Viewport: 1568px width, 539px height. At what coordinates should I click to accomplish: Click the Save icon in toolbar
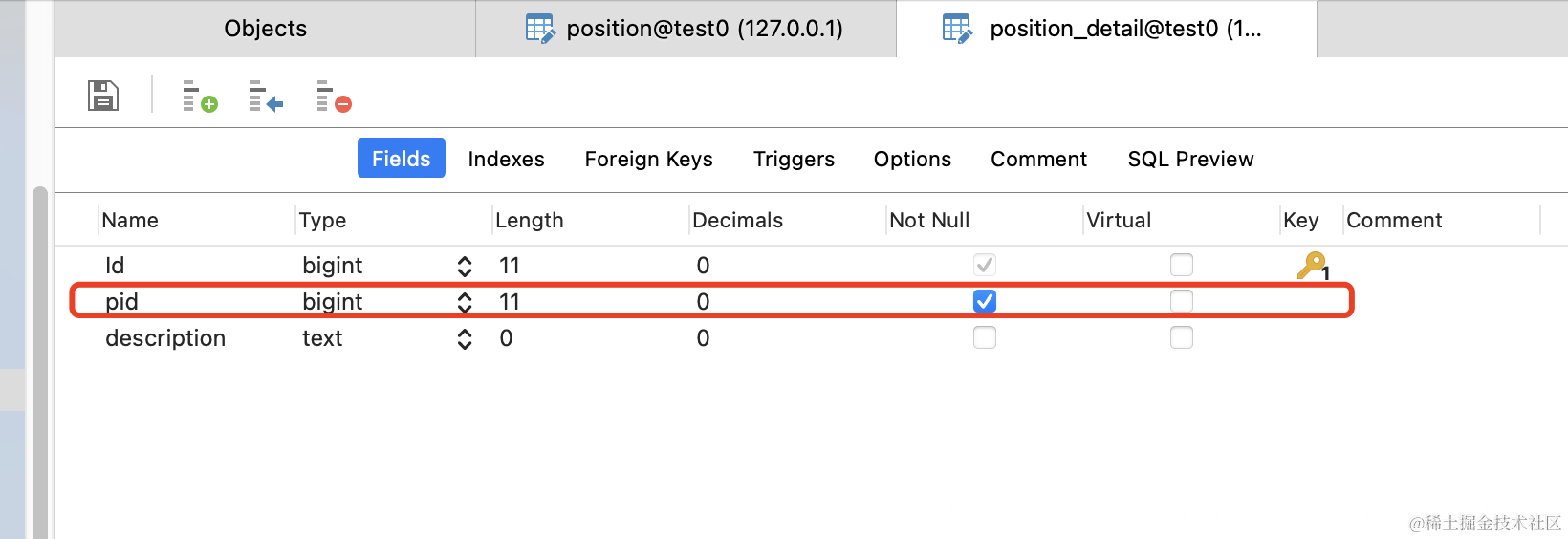103,96
